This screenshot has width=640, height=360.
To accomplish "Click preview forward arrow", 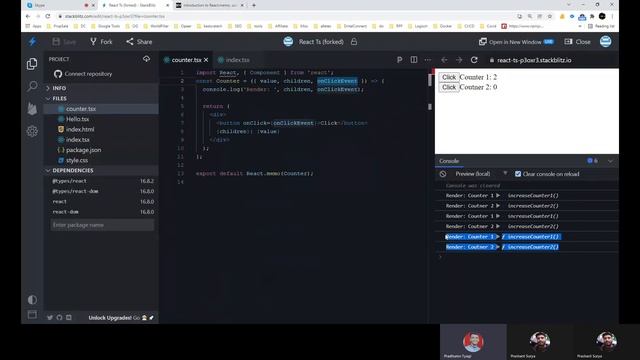I will [459, 60].
